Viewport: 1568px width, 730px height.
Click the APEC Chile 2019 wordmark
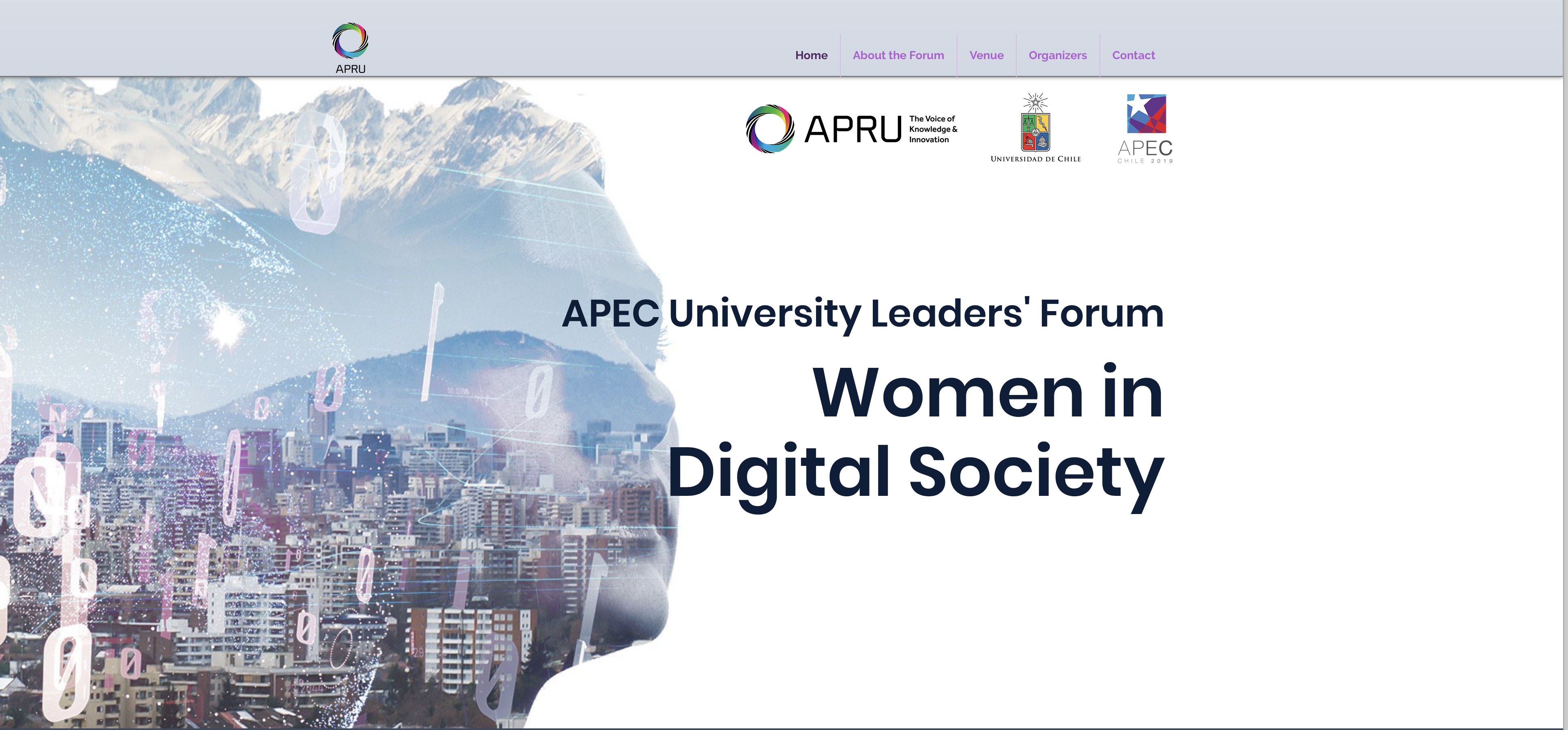tap(1145, 151)
